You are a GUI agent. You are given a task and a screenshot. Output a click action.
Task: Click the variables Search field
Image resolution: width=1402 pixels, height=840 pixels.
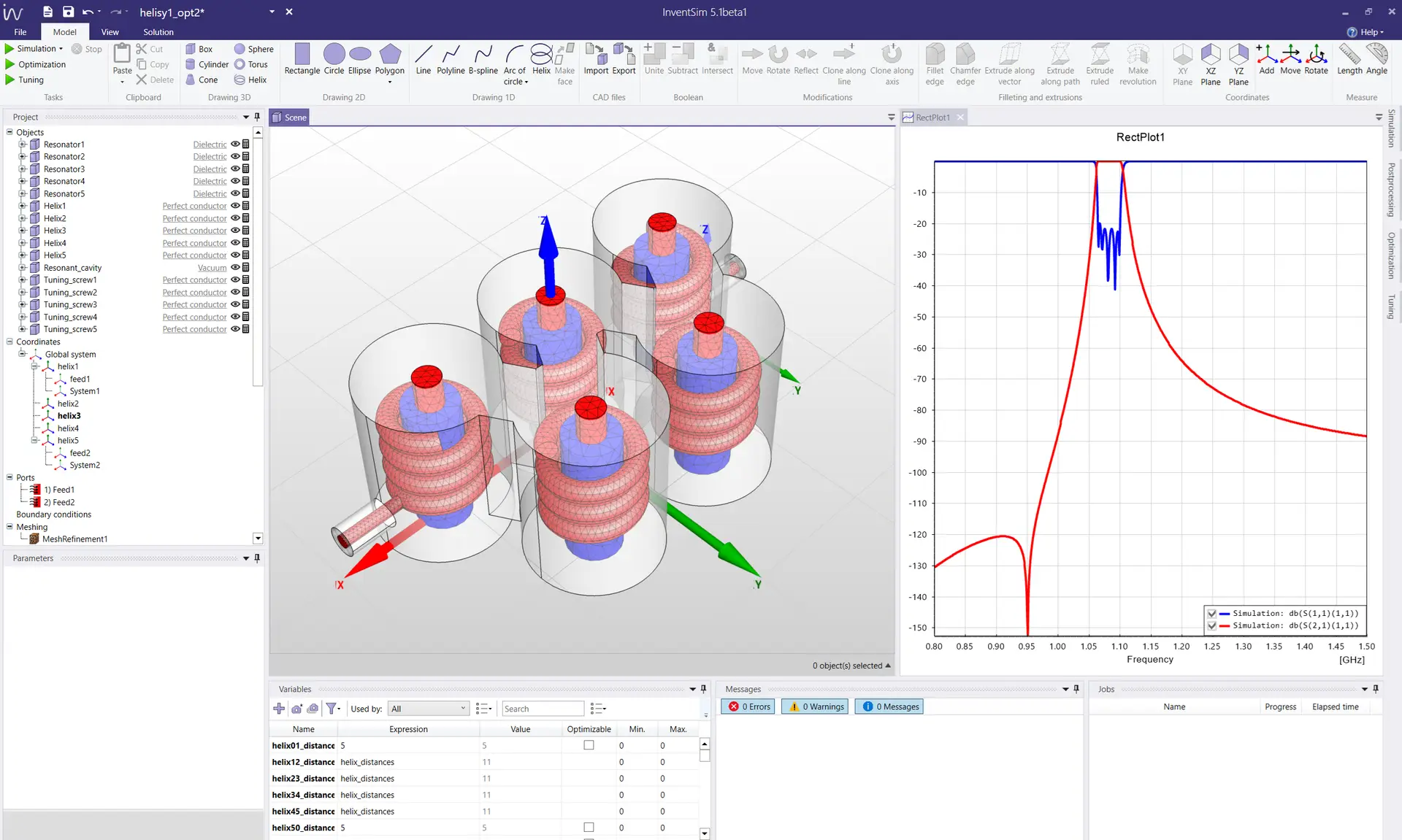(543, 708)
